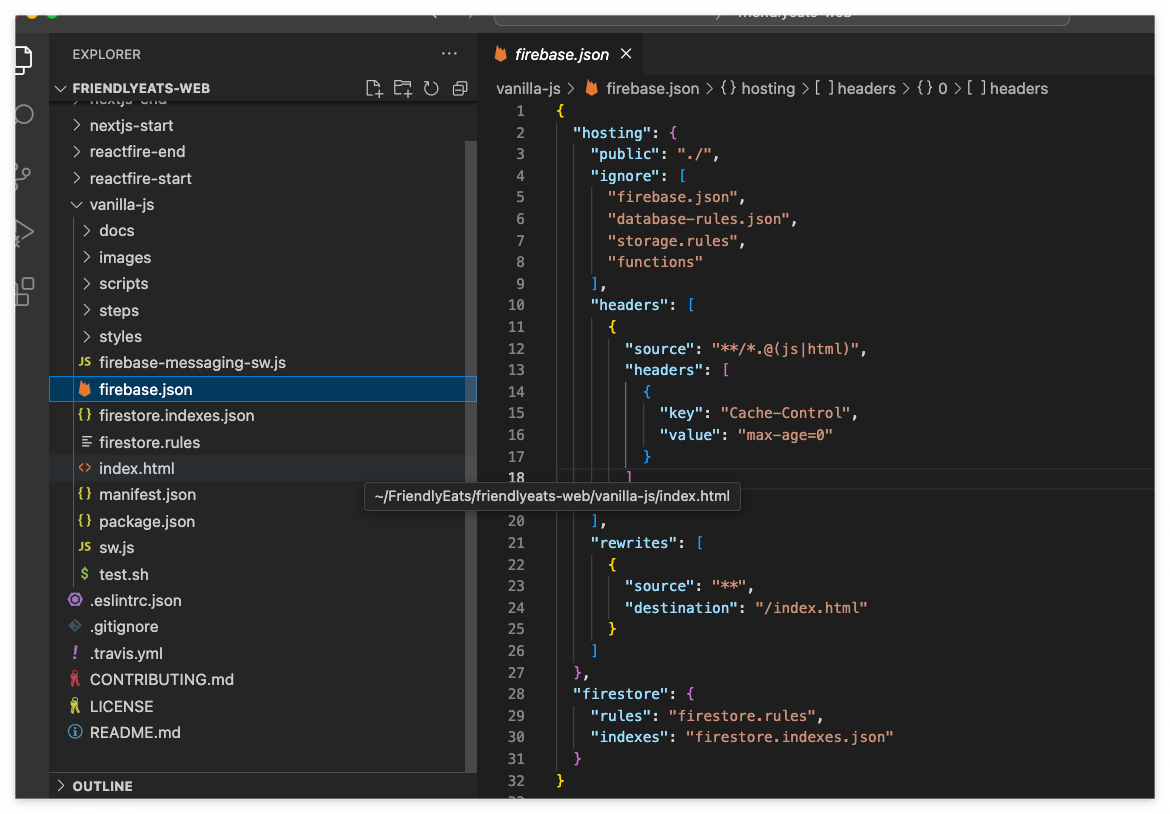Open .travis.yml file

pyautogui.click(x=263, y=654)
